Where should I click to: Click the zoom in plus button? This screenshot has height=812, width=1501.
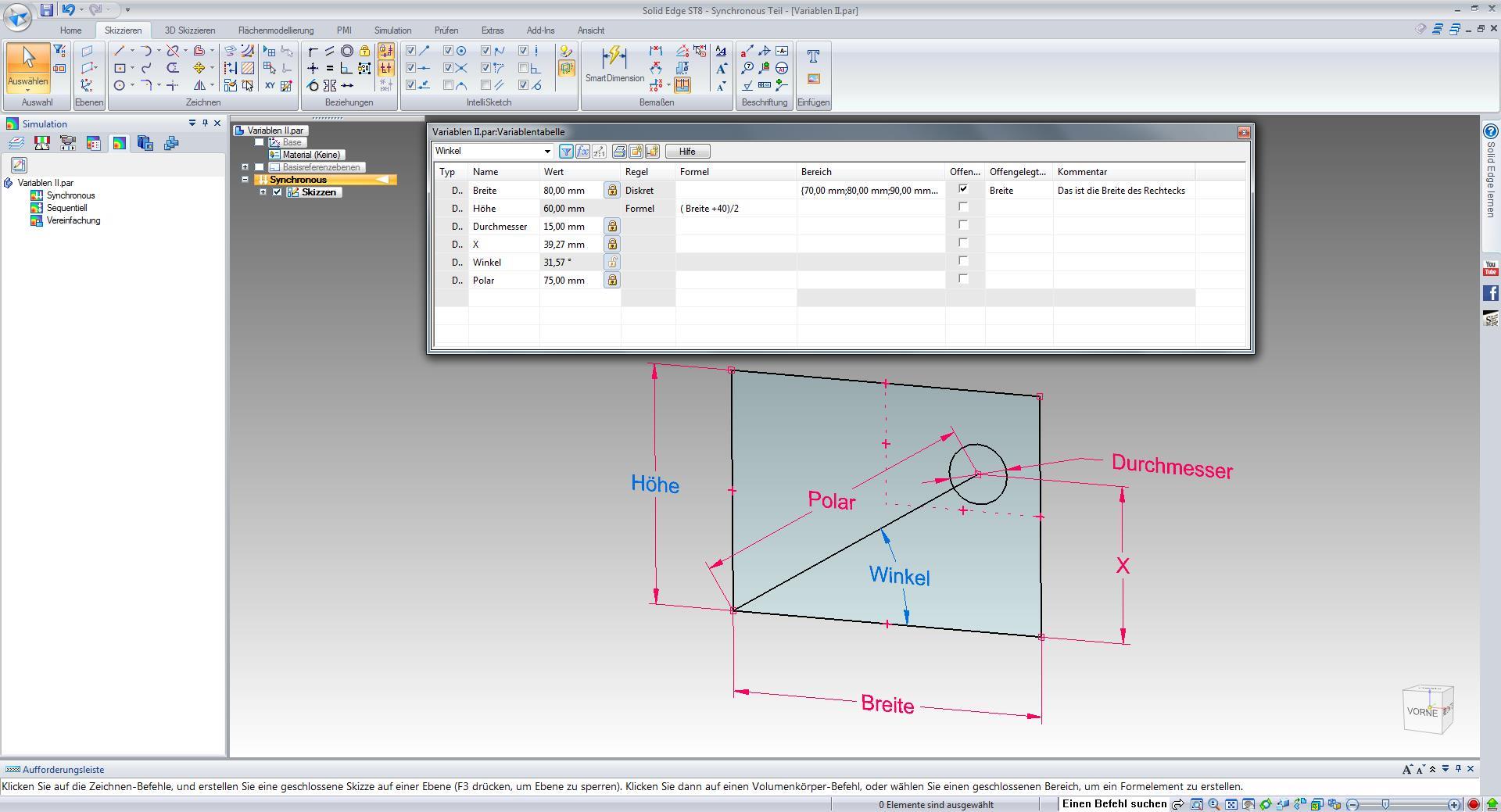click(1453, 804)
